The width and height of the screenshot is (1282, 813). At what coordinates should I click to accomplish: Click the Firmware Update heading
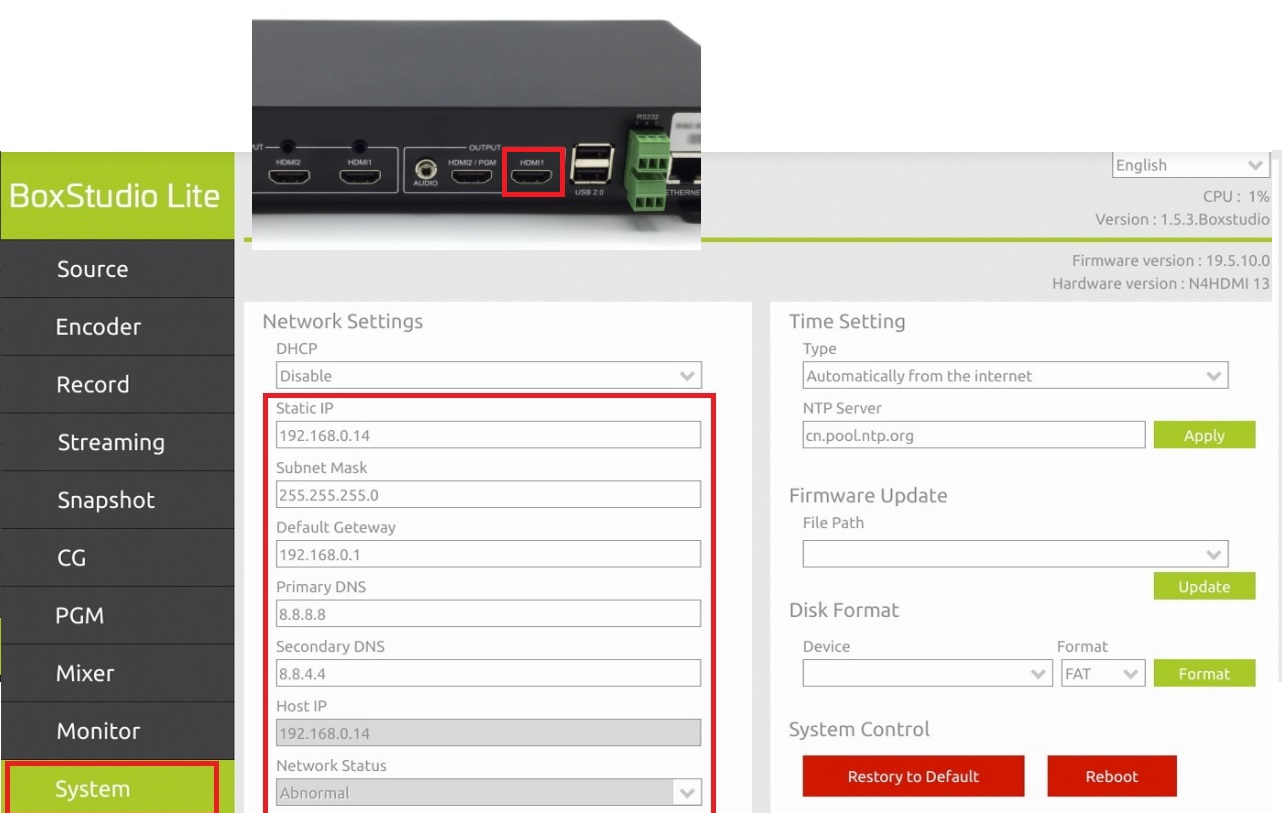click(867, 495)
